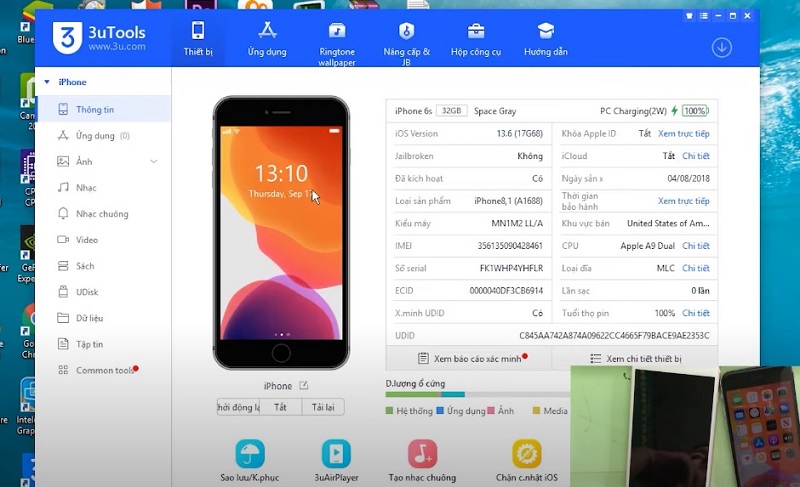Click the grid icon next to Common tools
Screen dimensions: 800x487
point(63,370)
